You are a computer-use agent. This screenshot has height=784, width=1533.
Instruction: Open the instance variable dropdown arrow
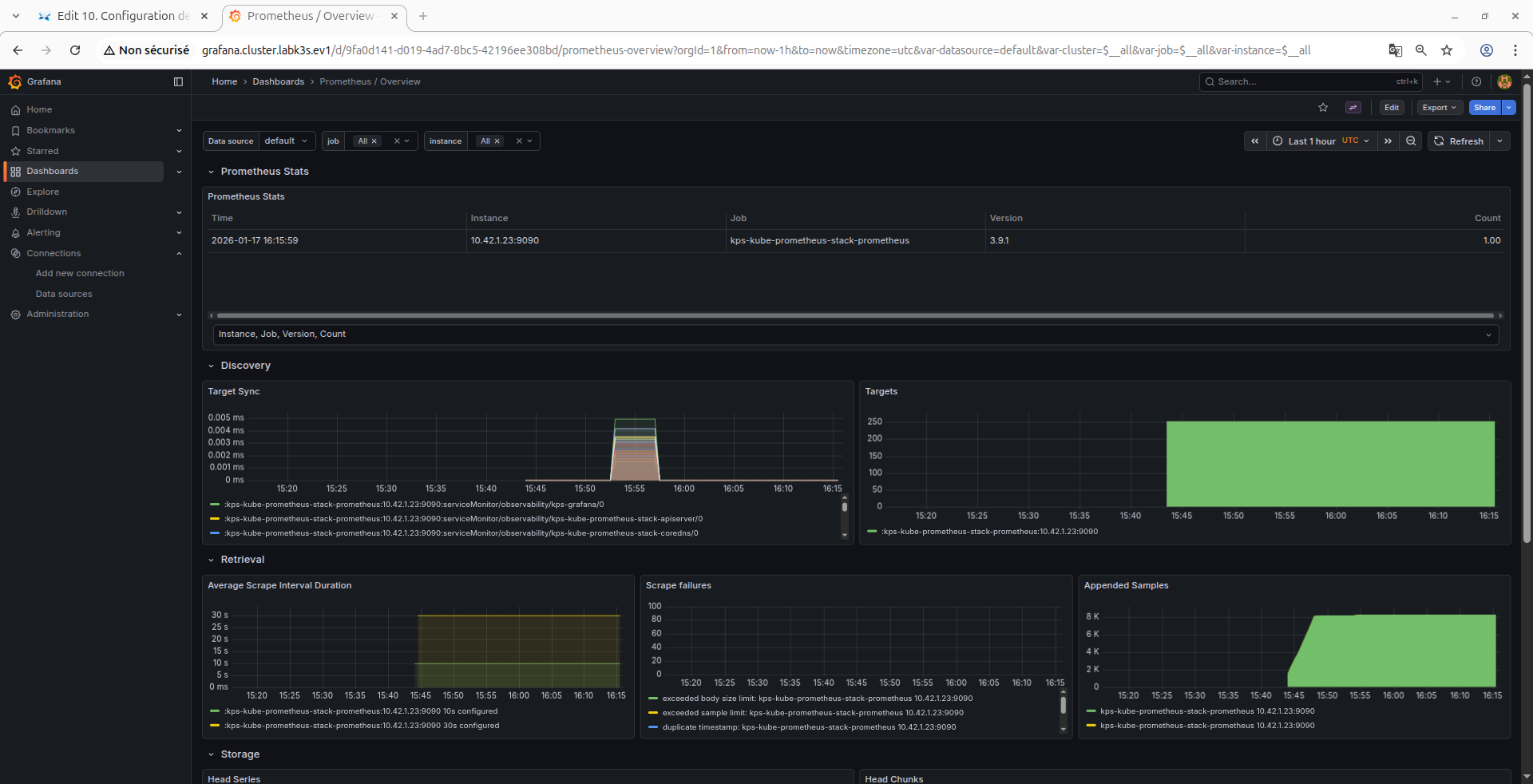click(529, 141)
